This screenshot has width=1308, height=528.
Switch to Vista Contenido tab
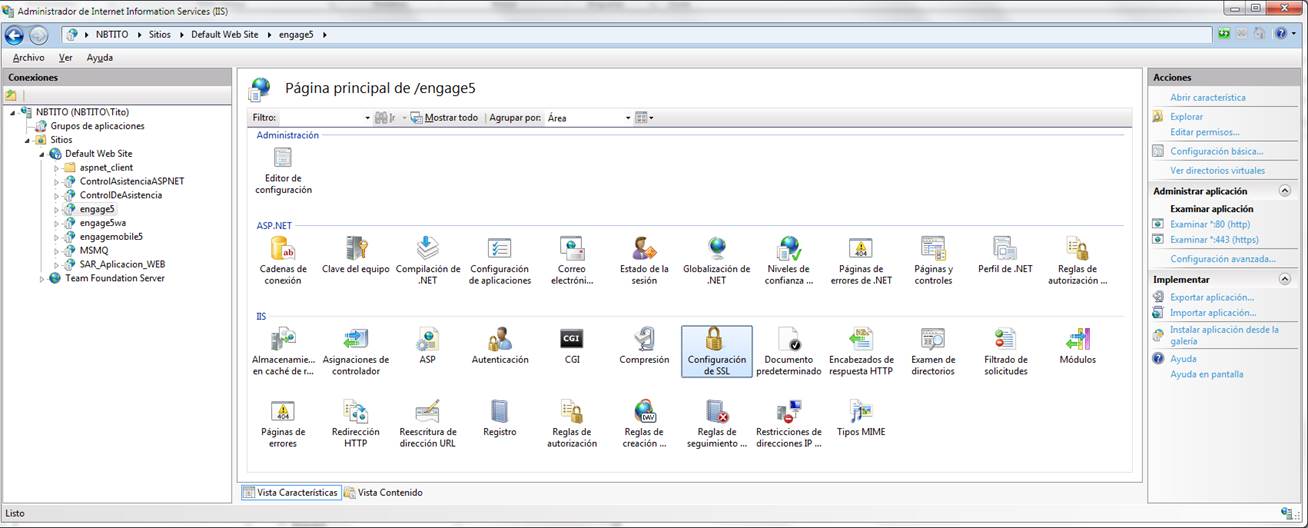point(384,493)
